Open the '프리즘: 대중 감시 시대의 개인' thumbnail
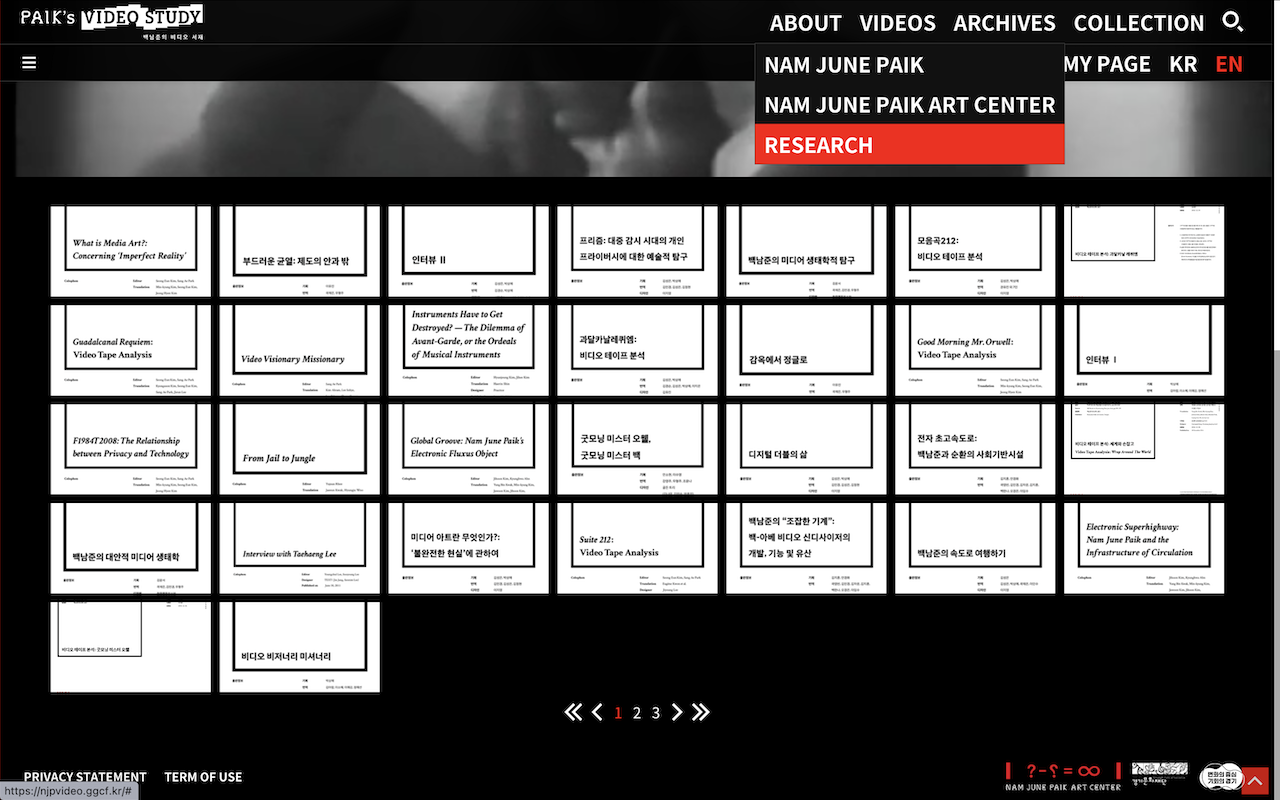This screenshot has width=1280, height=800. pos(638,252)
